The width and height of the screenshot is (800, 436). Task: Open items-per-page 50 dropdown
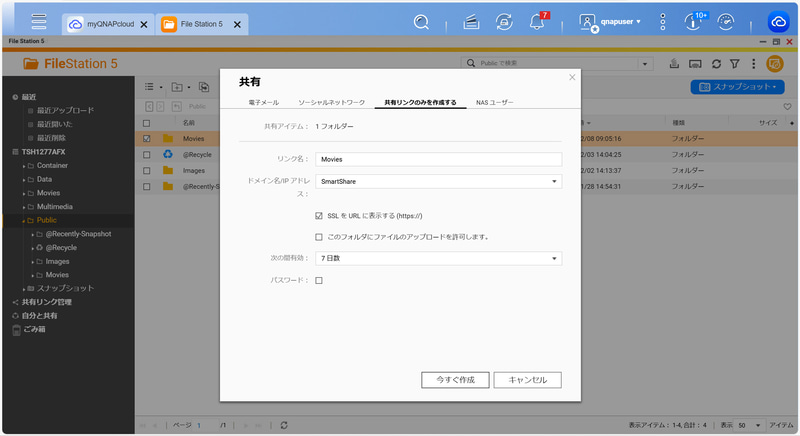[x=749, y=425]
